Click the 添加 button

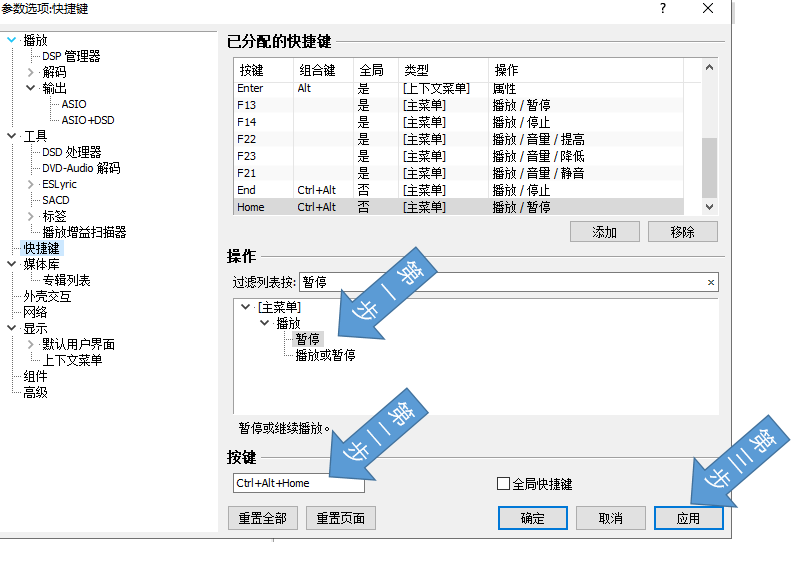604,231
